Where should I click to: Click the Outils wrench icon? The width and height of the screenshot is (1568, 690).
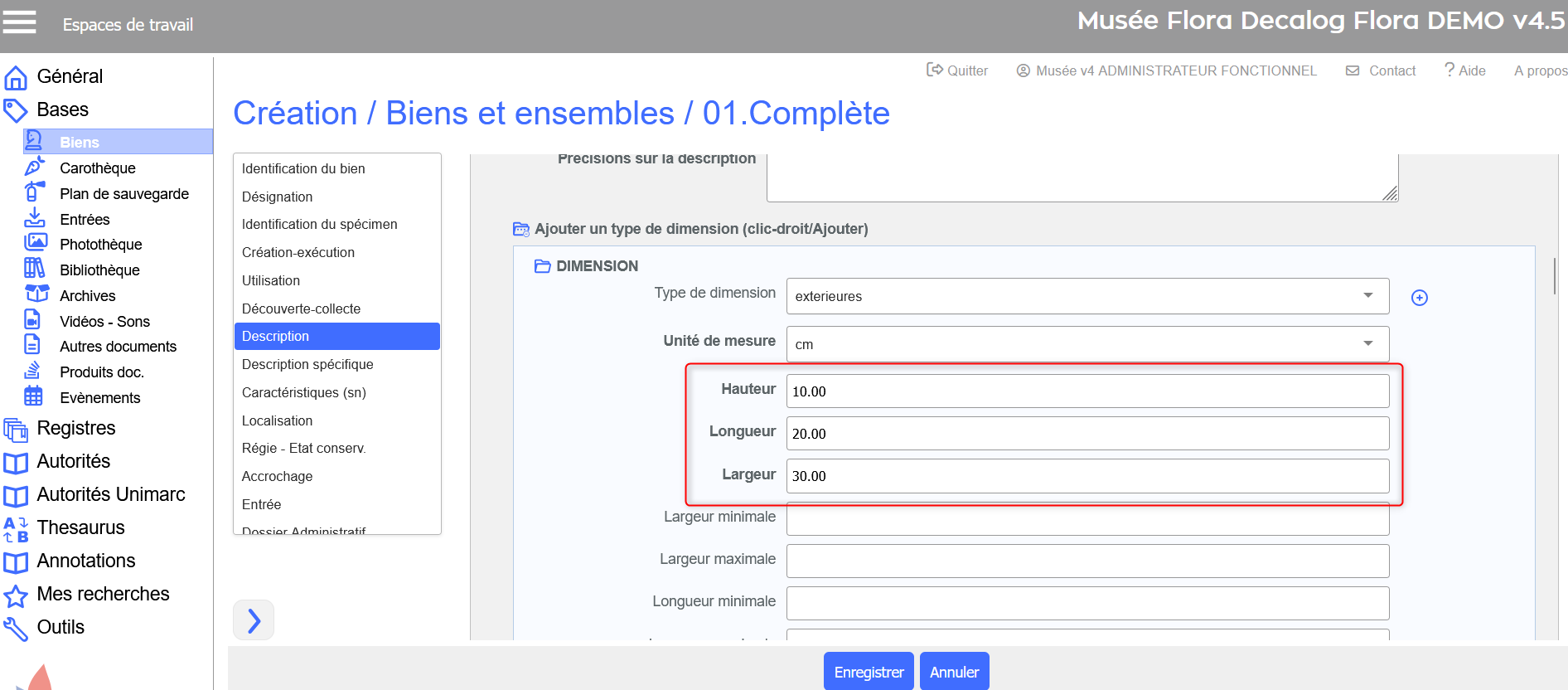pyautogui.click(x=16, y=629)
